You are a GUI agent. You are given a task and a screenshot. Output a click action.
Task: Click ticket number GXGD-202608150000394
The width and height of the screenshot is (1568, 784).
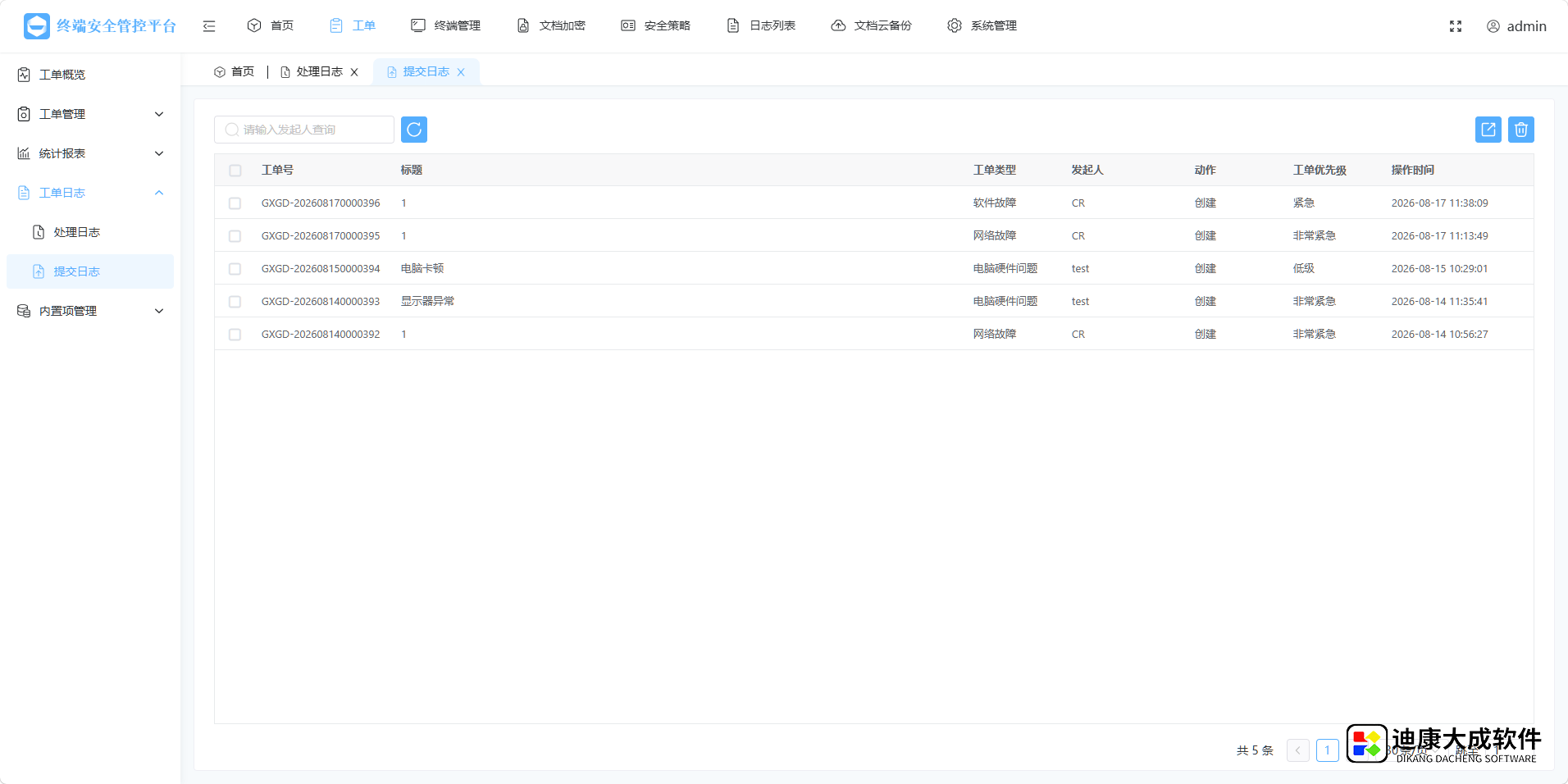point(321,268)
